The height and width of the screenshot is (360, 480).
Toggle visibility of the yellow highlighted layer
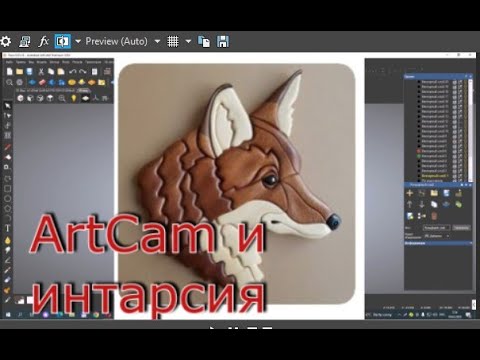454,176
